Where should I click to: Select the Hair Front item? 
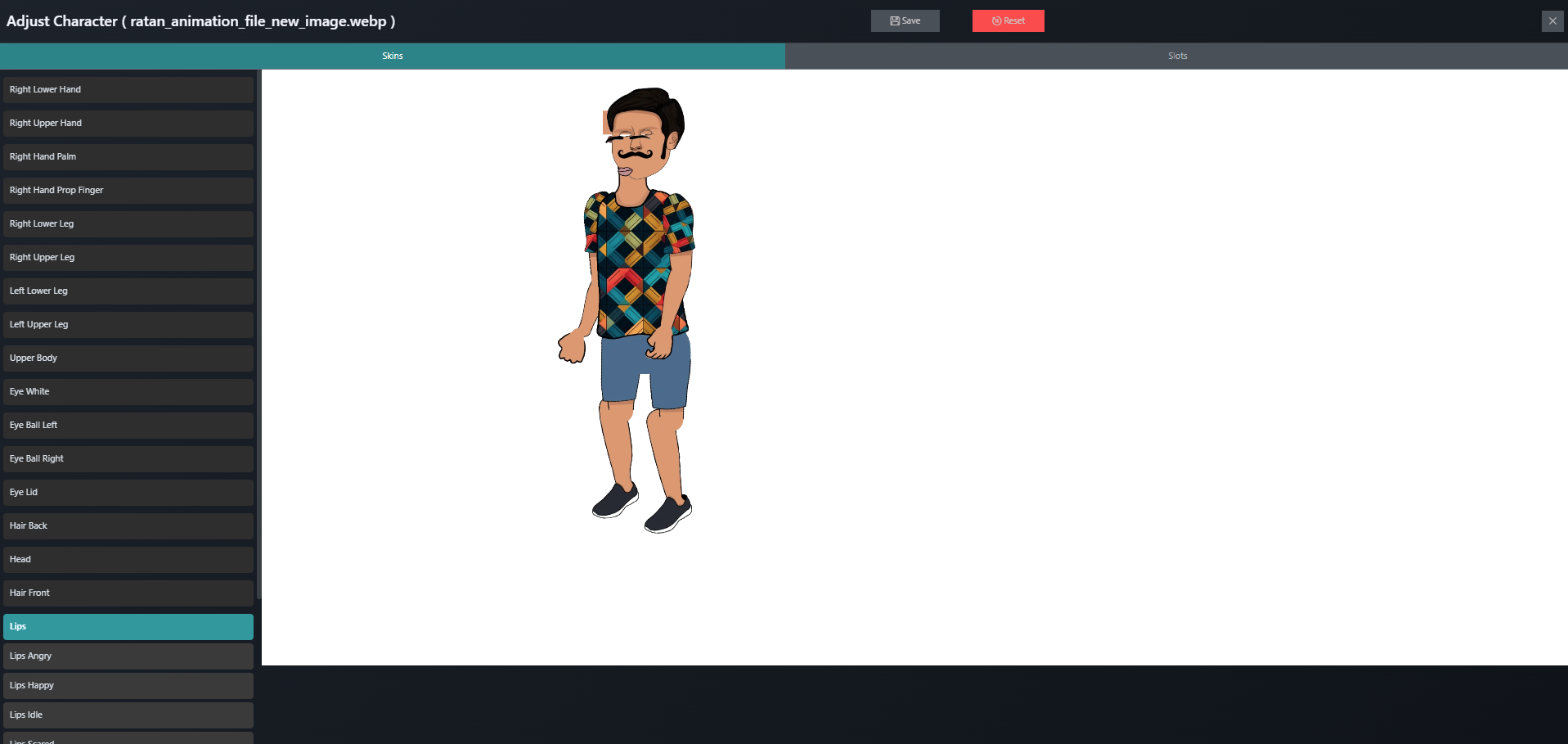tap(128, 593)
